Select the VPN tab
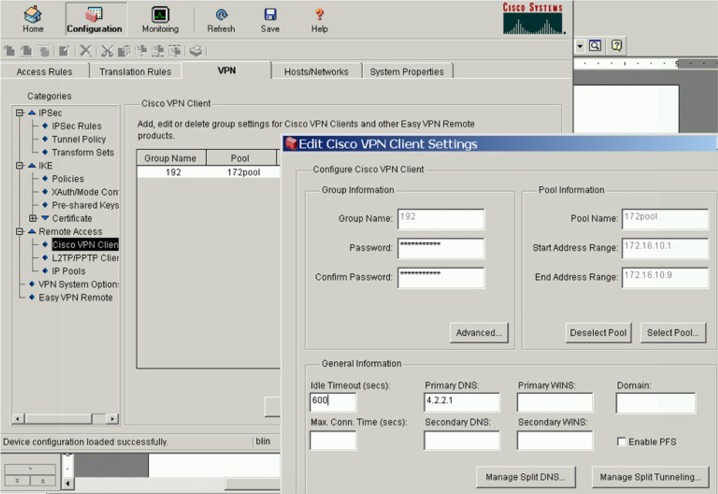 pyautogui.click(x=227, y=71)
